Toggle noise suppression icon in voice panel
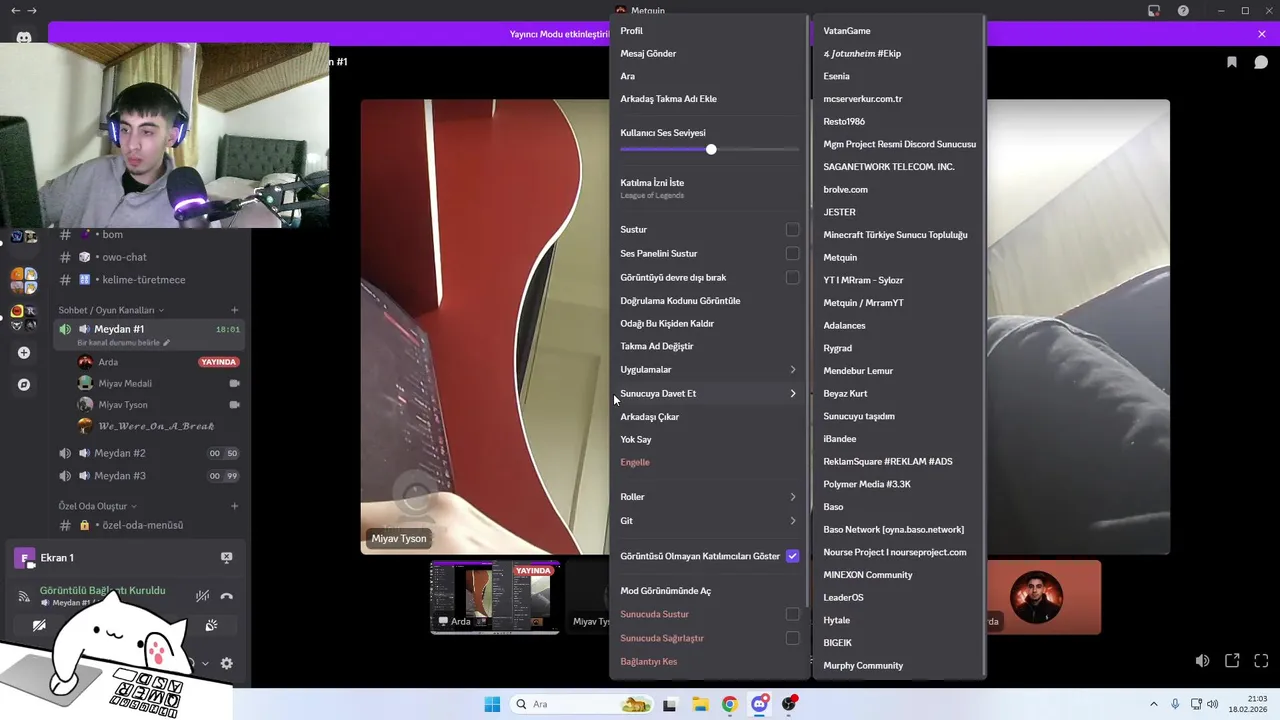 point(202,596)
